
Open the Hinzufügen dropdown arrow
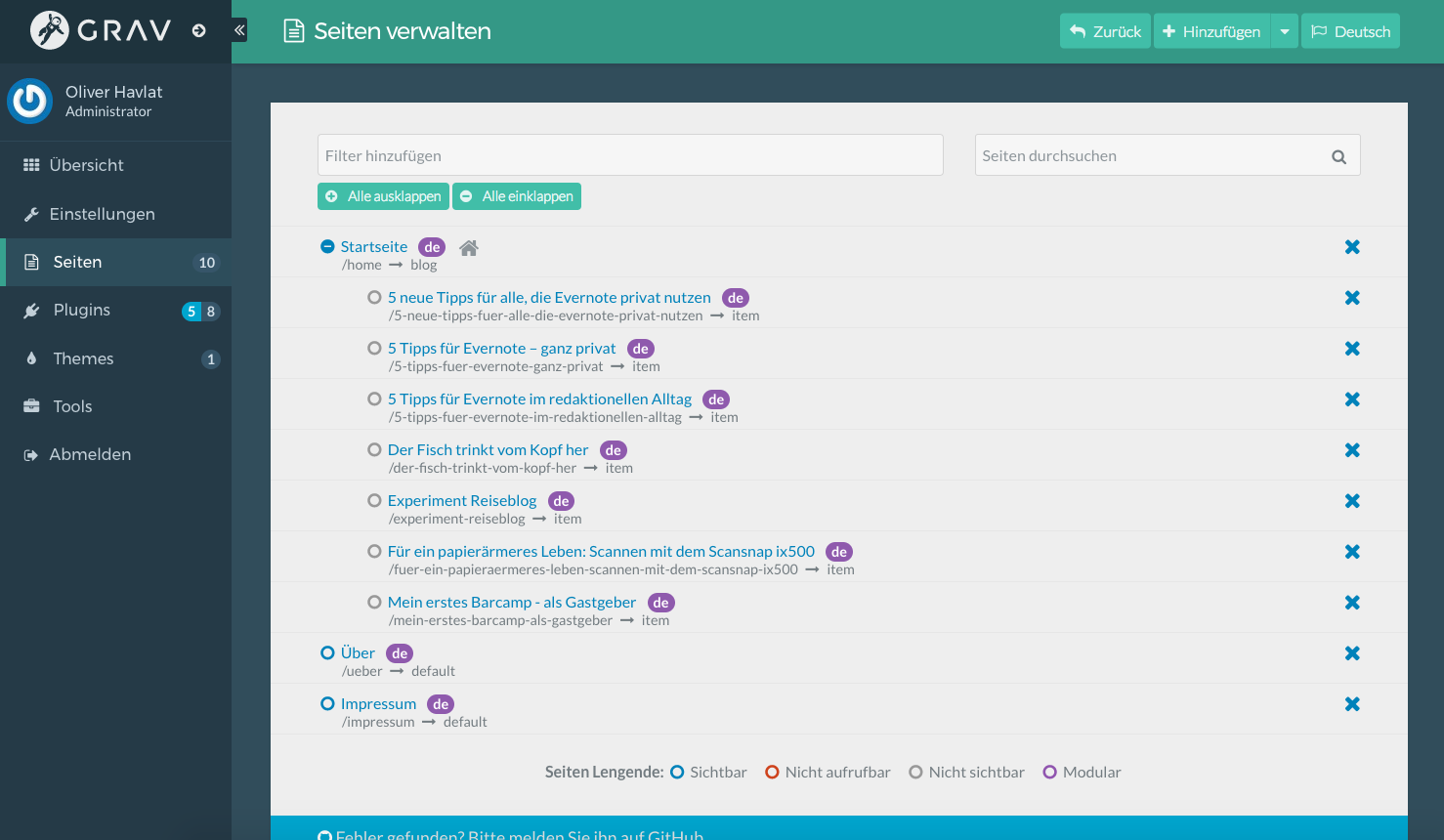[x=1285, y=31]
